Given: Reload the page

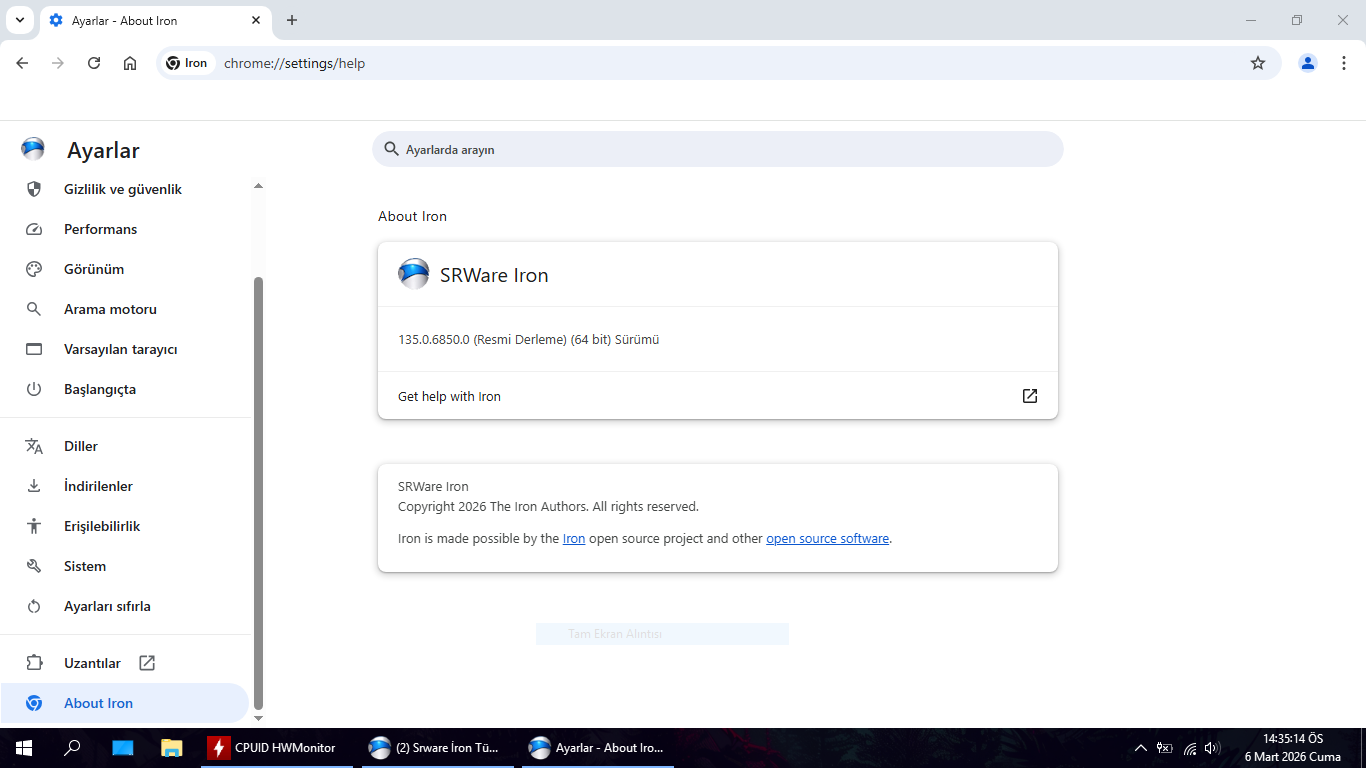Looking at the screenshot, I should point(94,63).
